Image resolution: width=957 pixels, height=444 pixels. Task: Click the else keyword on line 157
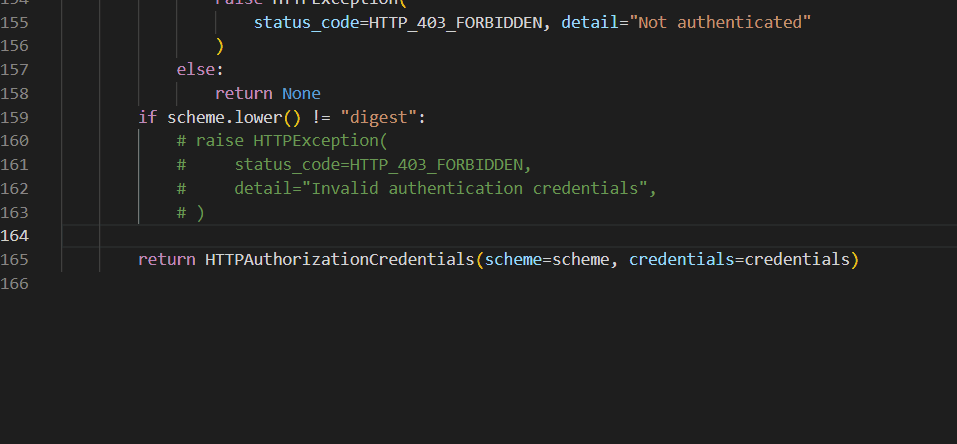tap(195, 70)
